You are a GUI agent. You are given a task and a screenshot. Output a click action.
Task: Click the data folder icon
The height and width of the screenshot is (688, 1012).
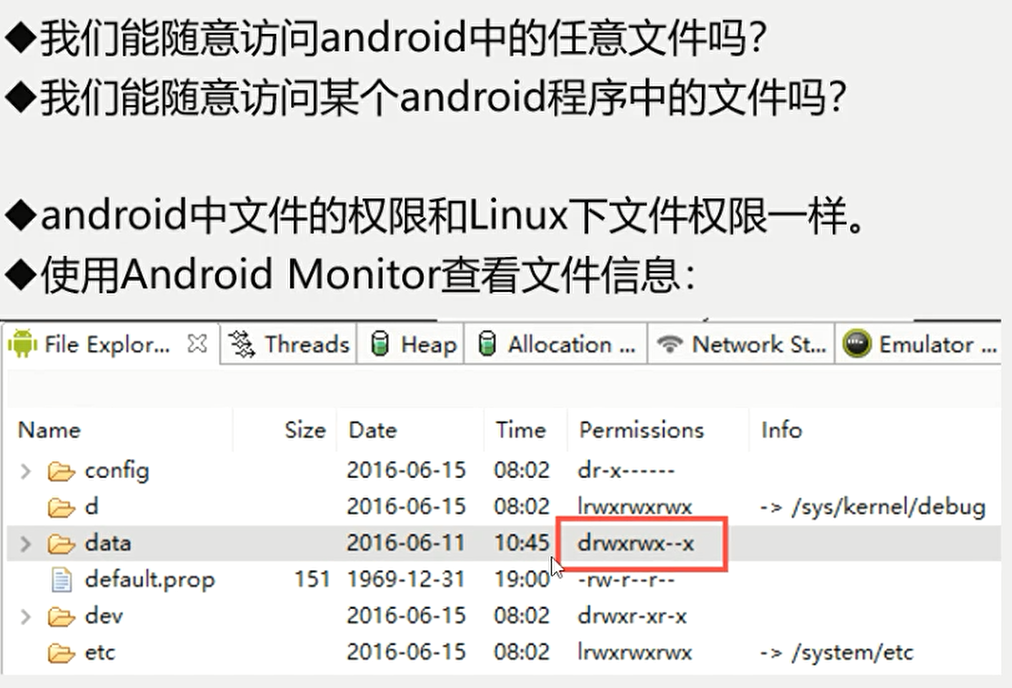(x=61, y=544)
